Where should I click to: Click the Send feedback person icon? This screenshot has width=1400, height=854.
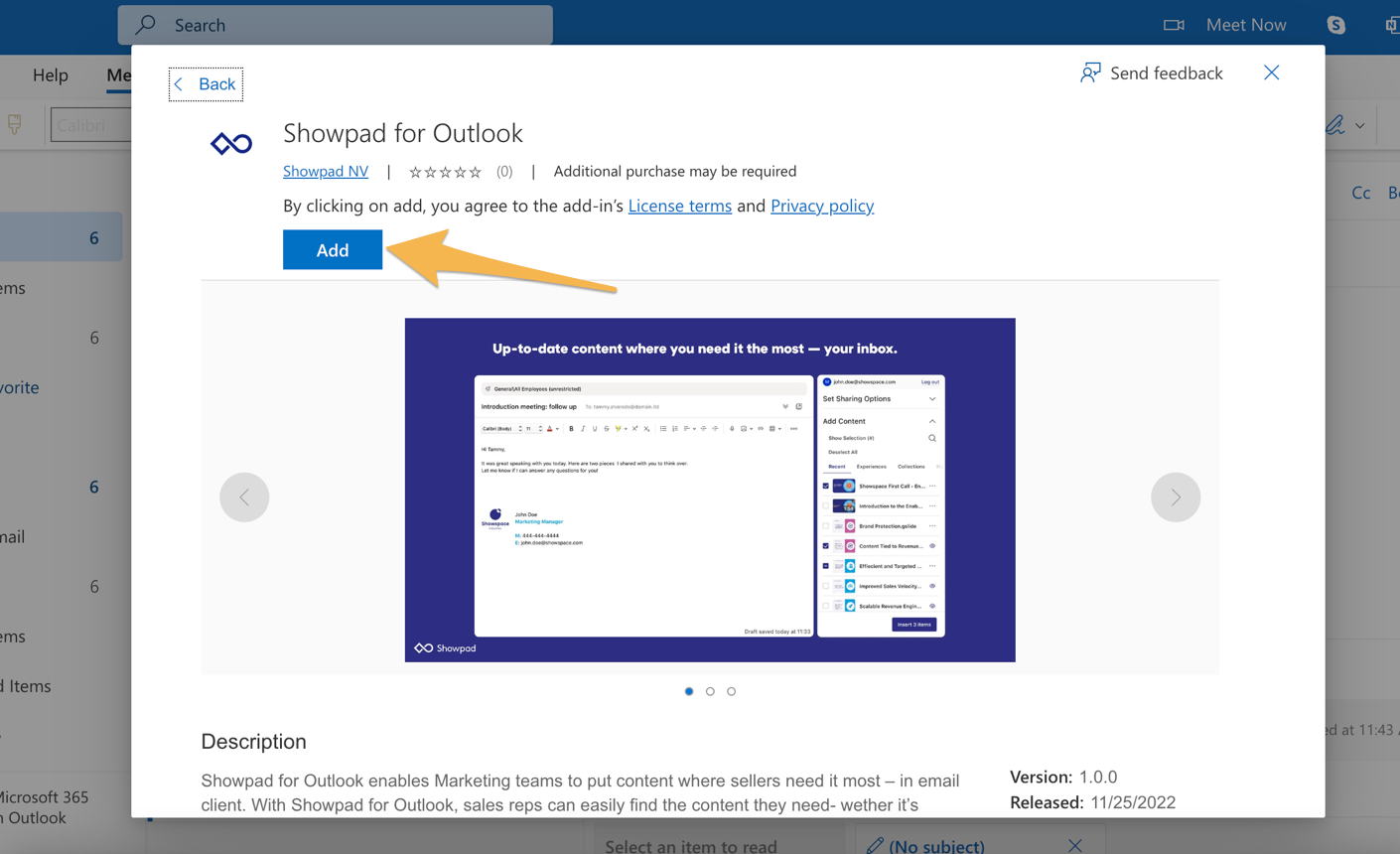click(x=1090, y=72)
